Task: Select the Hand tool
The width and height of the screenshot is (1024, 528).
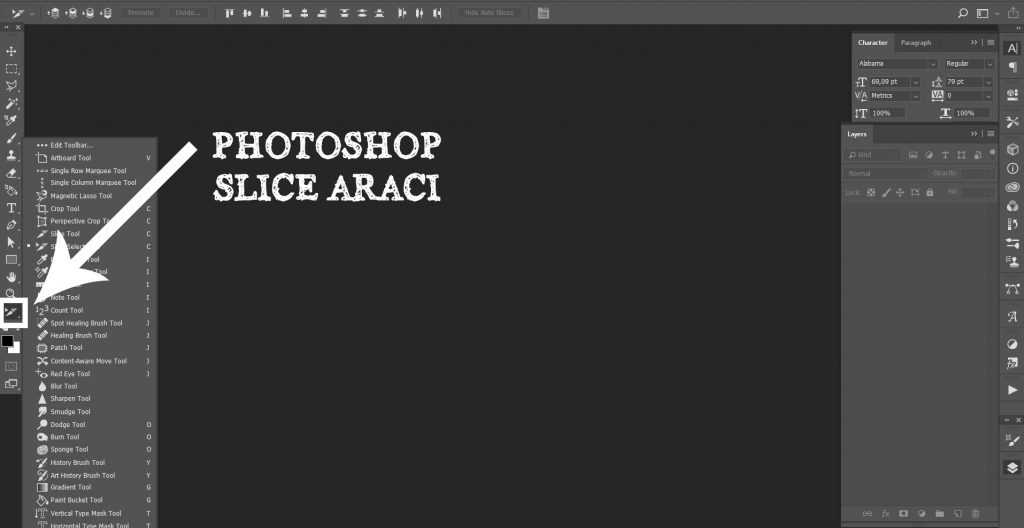Action: (11, 277)
